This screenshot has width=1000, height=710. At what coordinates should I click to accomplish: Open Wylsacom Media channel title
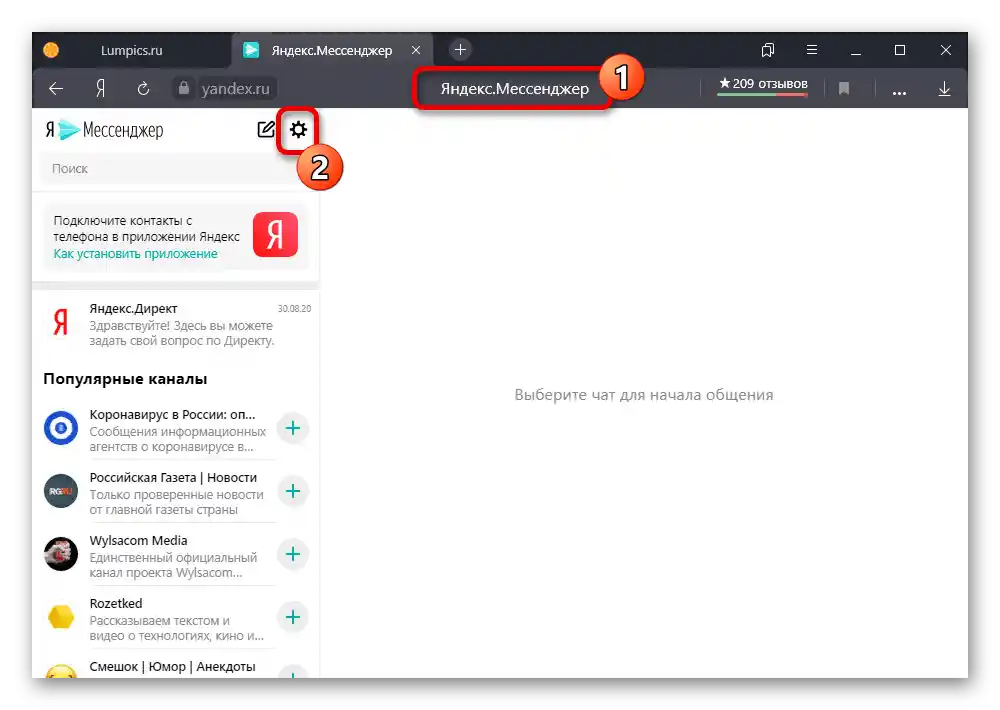point(138,541)
